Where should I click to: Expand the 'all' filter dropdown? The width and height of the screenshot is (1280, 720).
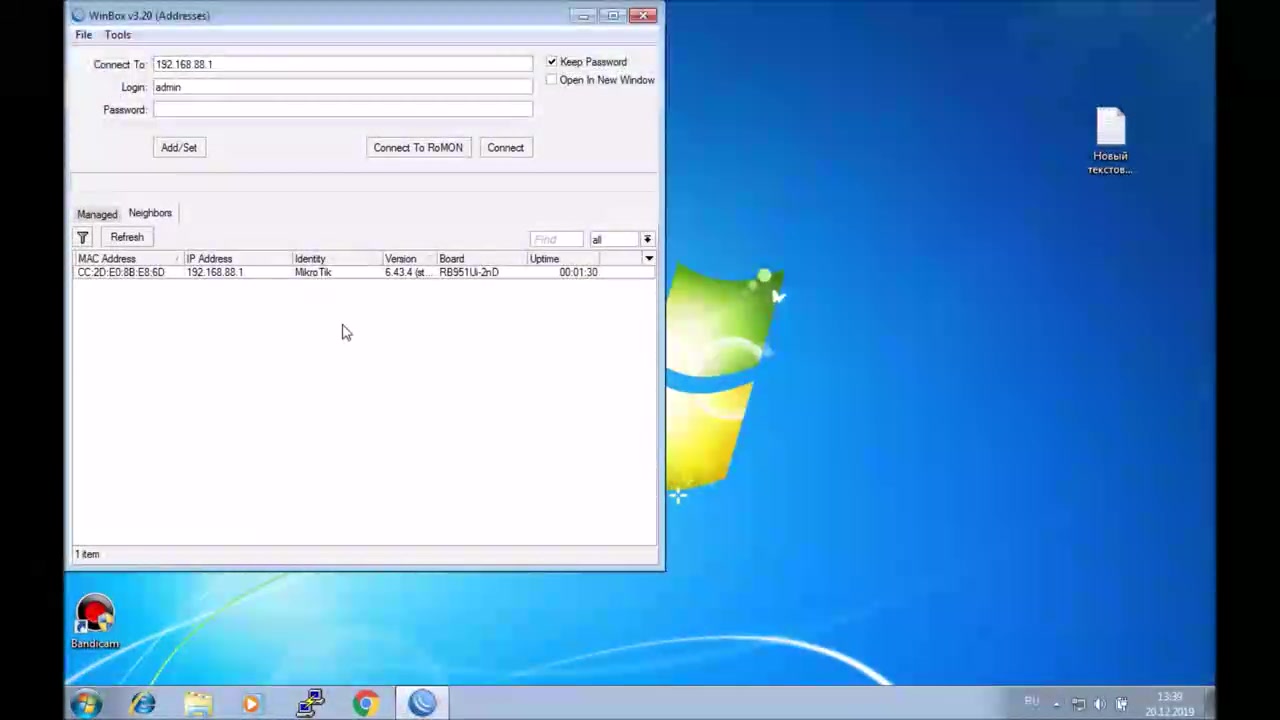[647, 239]
